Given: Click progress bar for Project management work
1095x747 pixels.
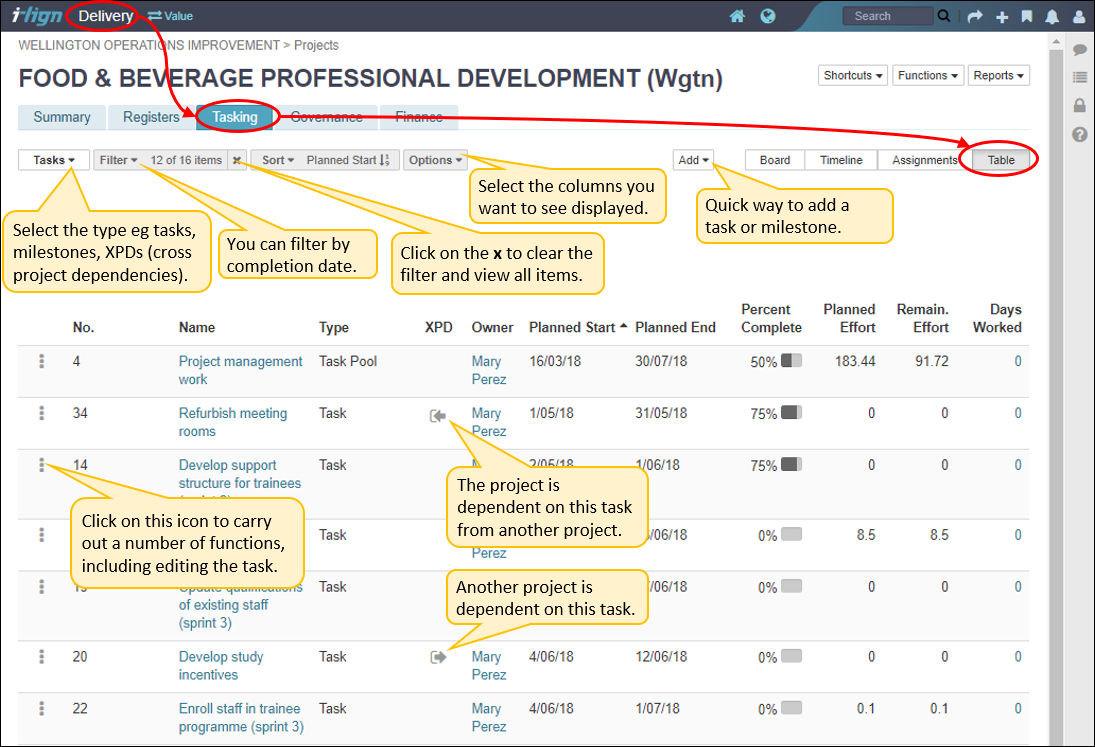Looking at the screenshot, I should [x=791, y=360].
